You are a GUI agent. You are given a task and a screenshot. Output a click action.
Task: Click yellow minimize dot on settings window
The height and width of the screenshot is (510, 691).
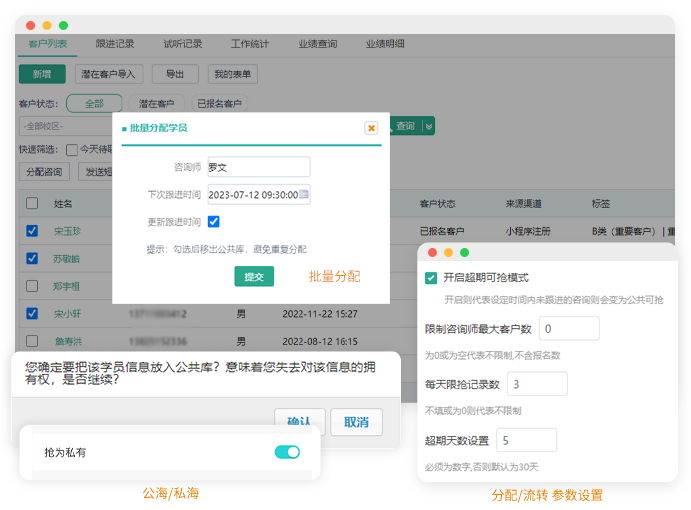[448, 253]
